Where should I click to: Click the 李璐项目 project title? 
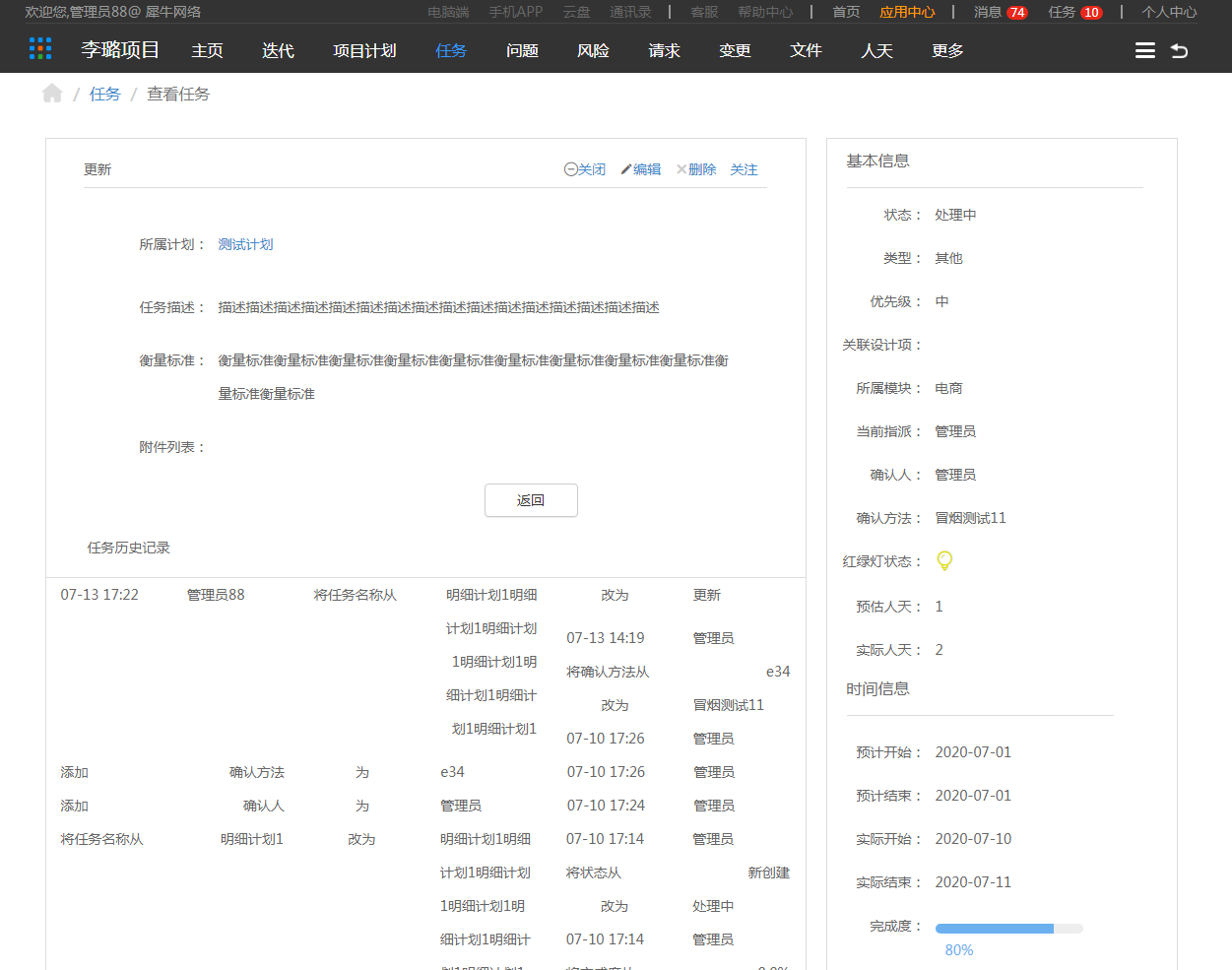120,49
